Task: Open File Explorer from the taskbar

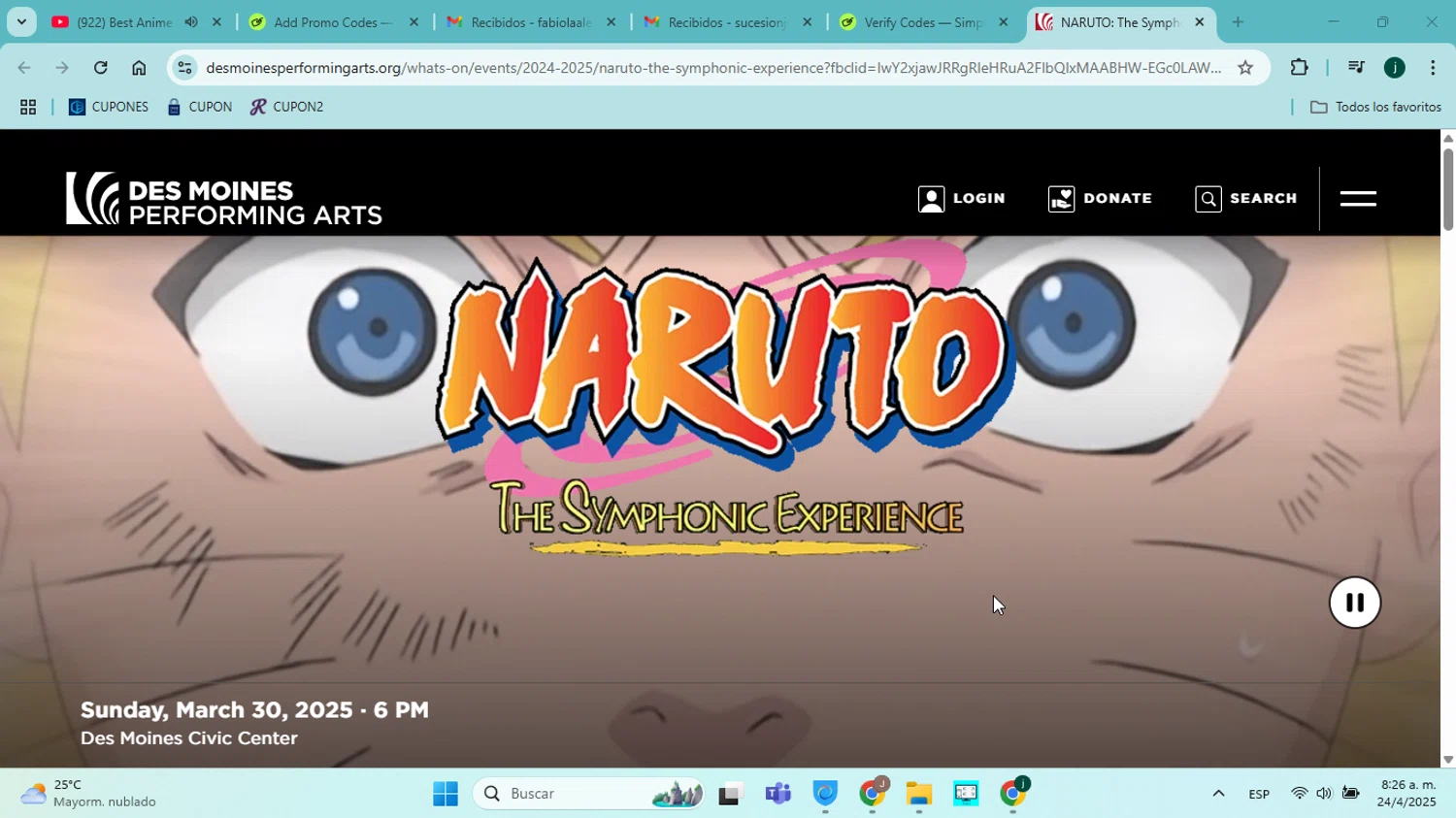Action: point(919,794)
